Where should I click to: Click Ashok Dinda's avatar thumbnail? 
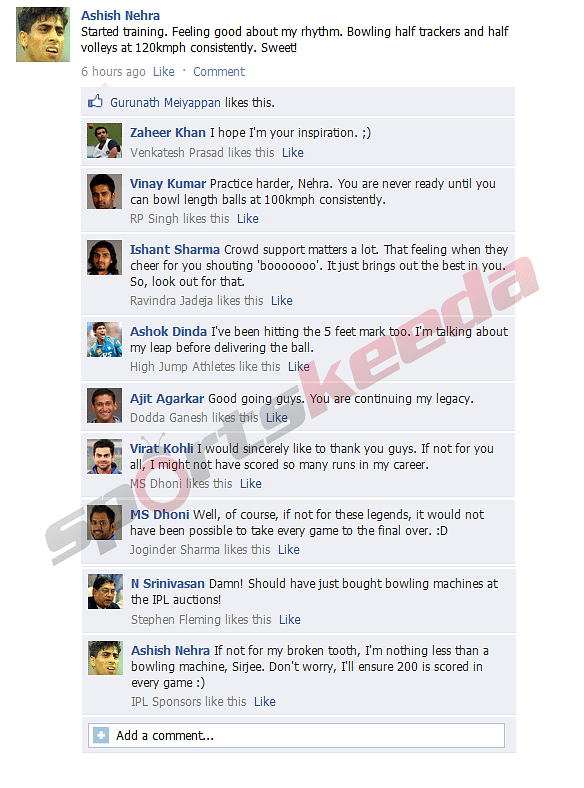(105, 339)
